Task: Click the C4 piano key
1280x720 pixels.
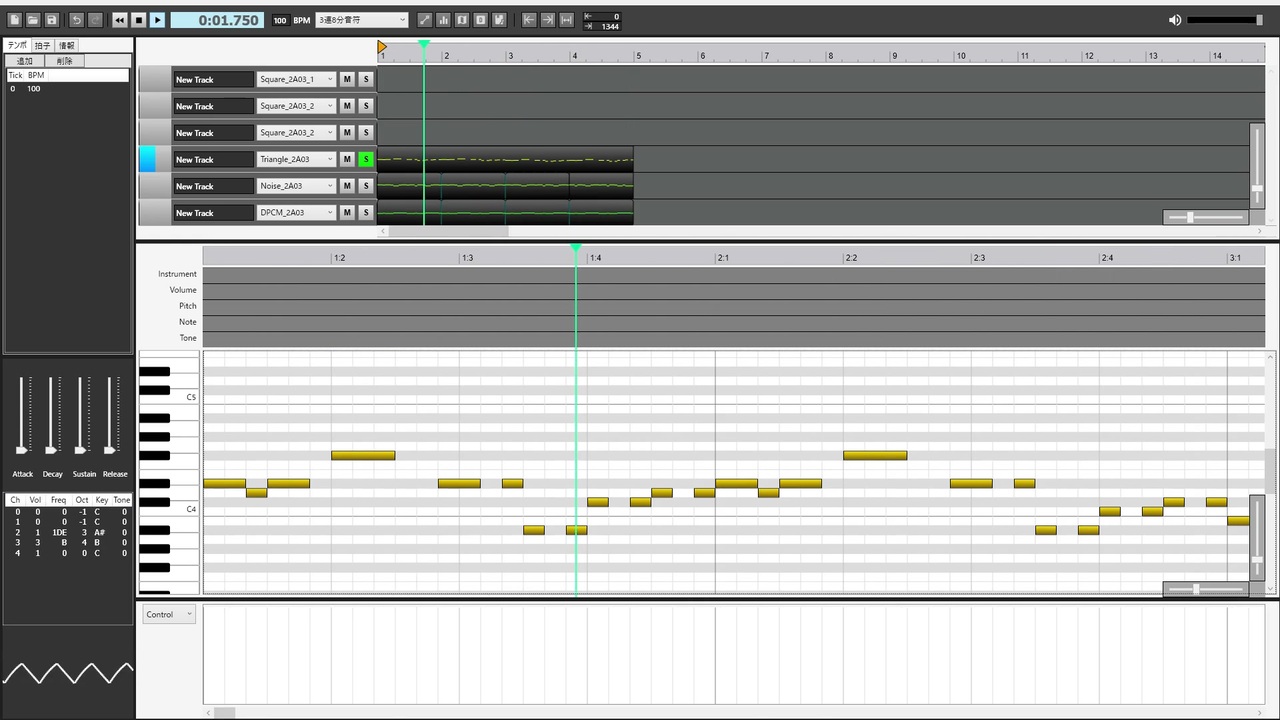Action: click(169, 509)
